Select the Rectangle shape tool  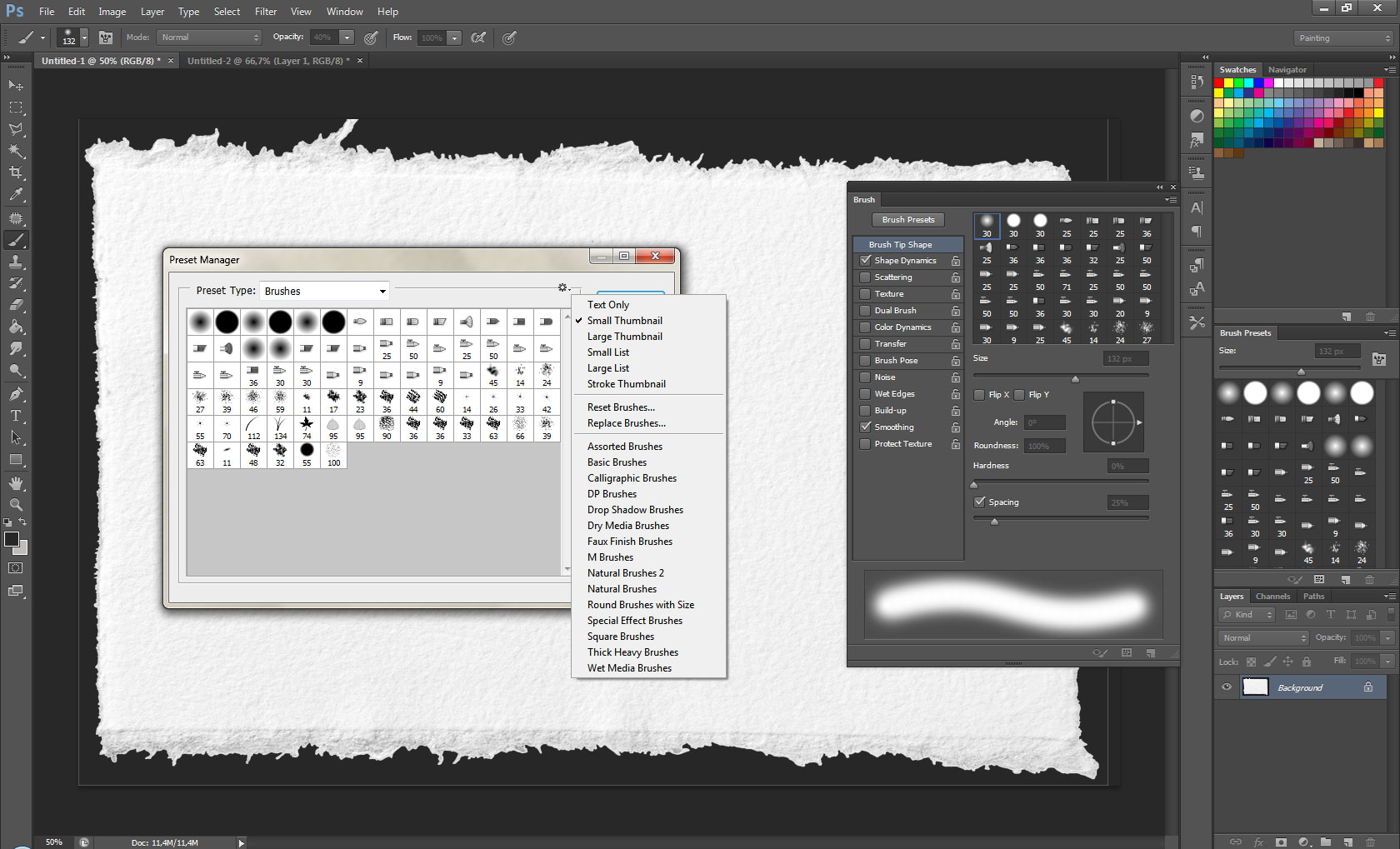(16, 459)
